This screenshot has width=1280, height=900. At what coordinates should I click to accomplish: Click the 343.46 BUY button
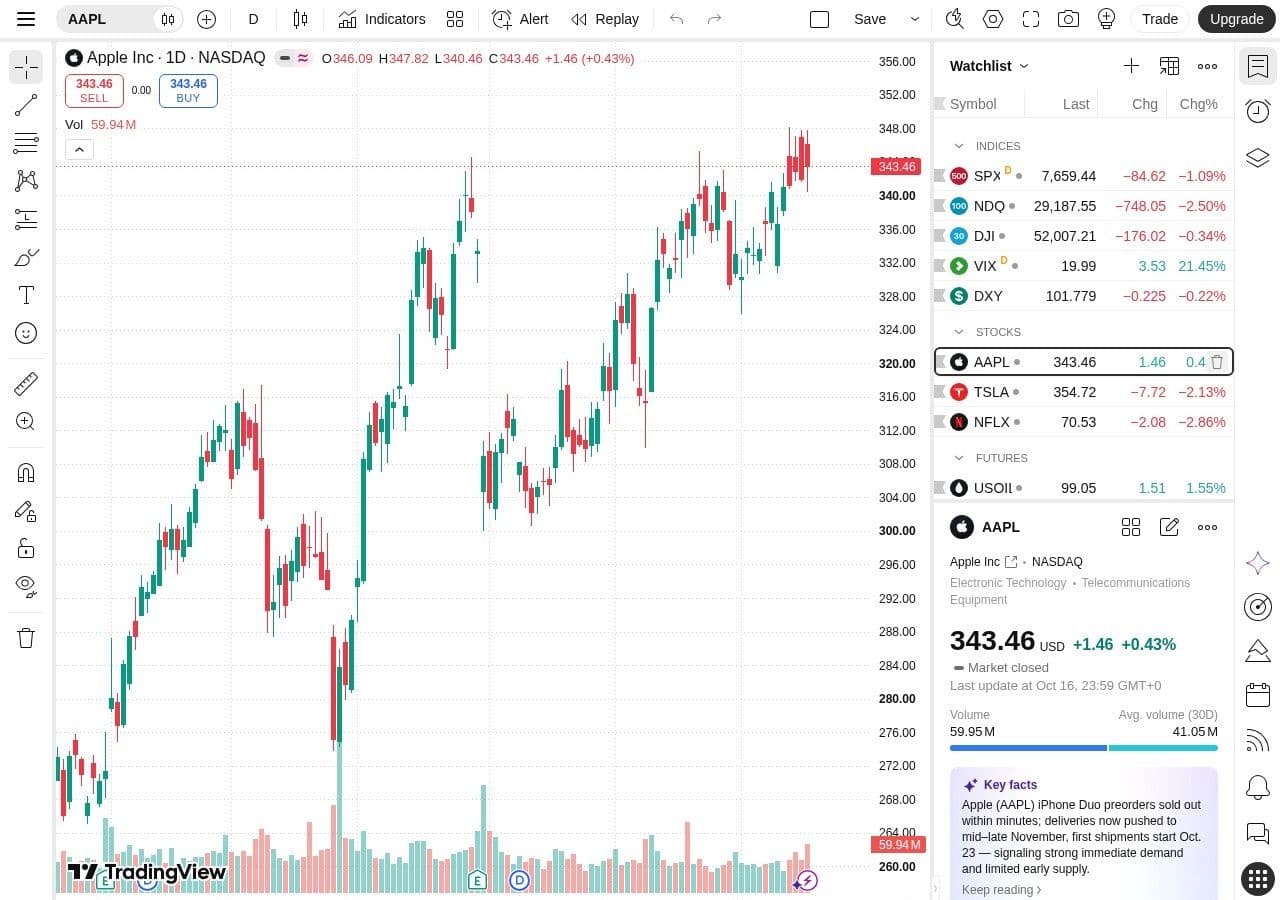[188, 91]
